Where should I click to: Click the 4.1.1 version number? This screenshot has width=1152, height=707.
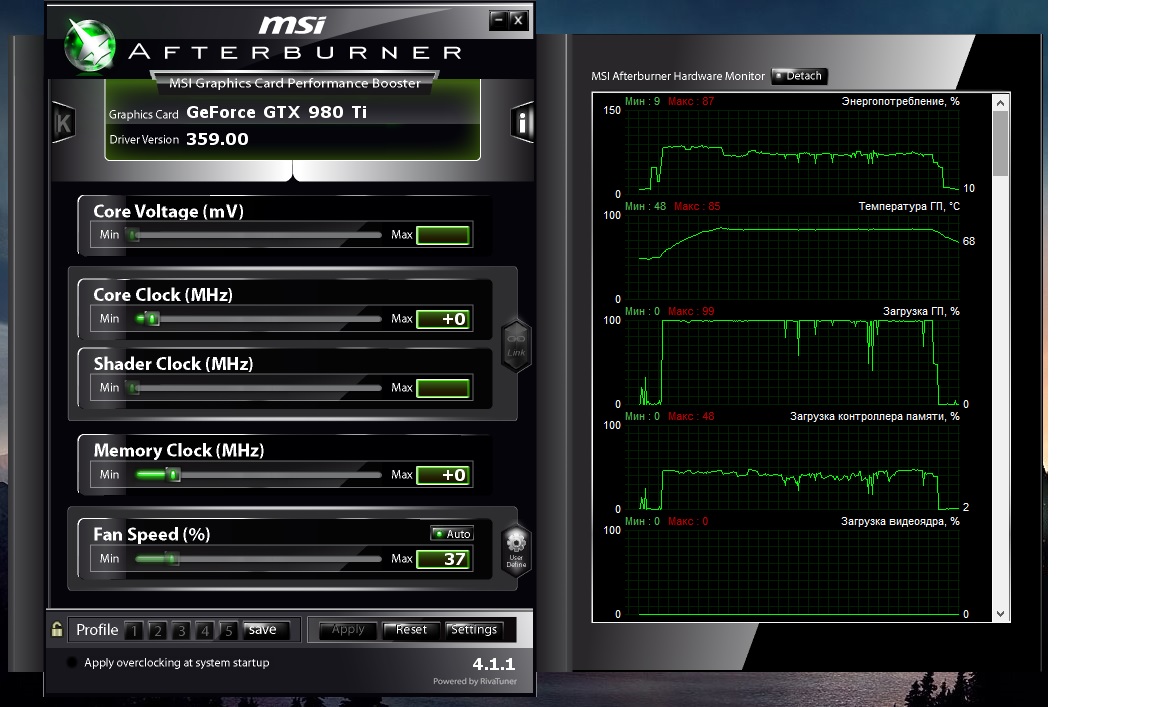[494, 664]
